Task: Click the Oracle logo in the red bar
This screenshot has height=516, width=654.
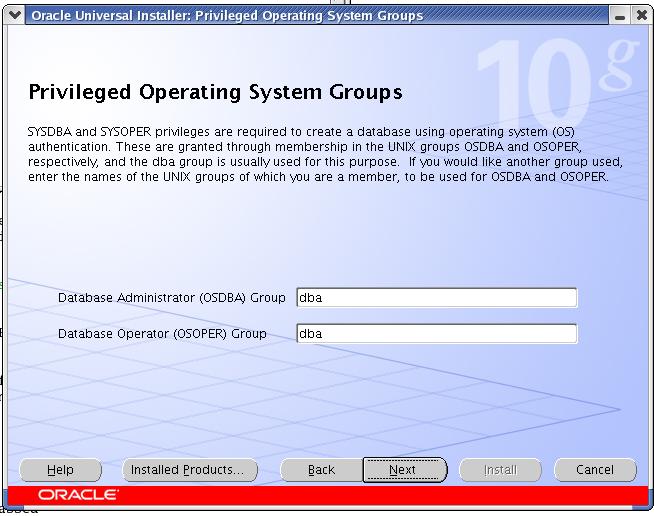Action: [x=78, y=495]
